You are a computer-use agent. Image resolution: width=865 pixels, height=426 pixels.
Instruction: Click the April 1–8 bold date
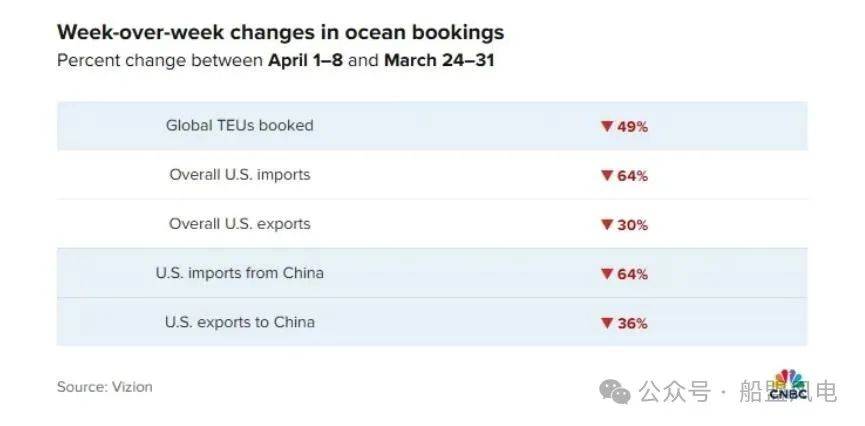click(306, 60)
